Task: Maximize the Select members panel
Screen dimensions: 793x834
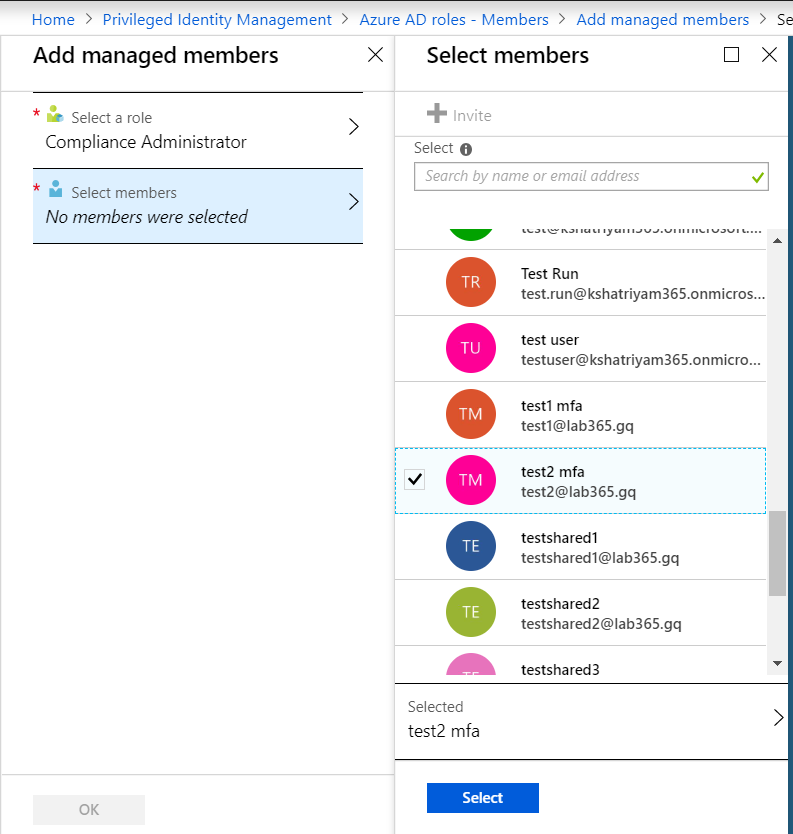Action: tap(731, 54)
